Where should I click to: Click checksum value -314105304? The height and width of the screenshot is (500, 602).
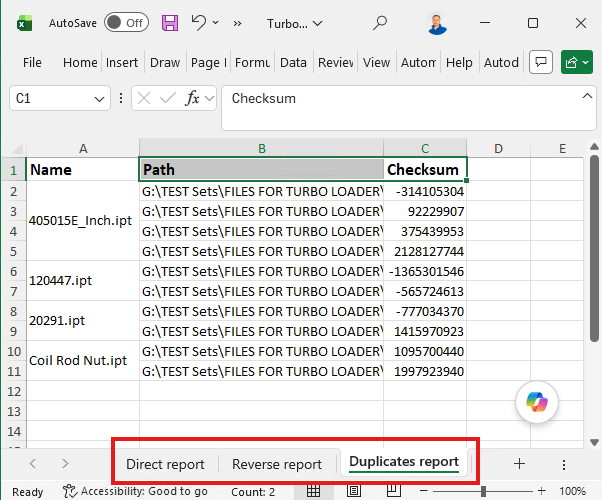pos(425,191)
